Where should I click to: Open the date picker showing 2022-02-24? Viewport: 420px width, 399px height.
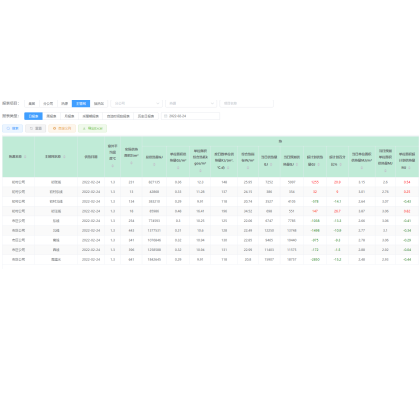190,116
